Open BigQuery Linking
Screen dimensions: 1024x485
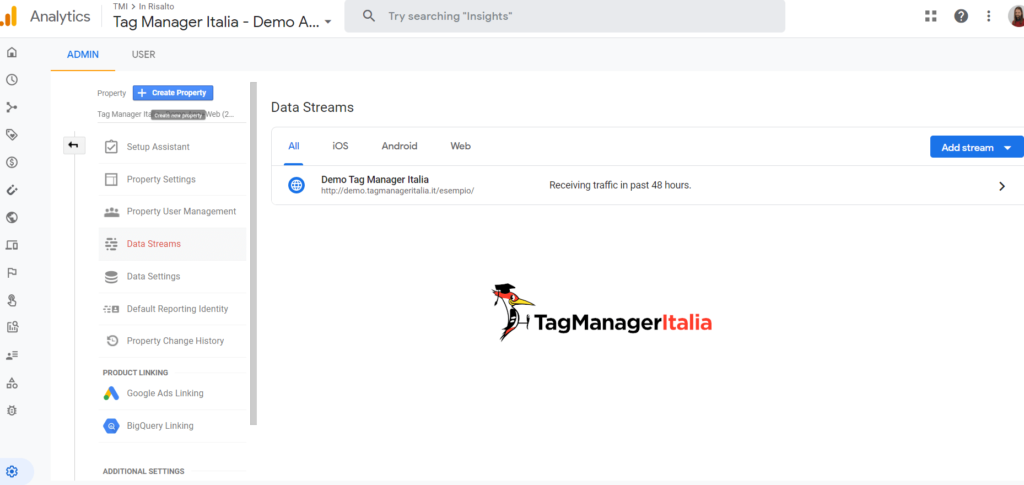pos(172,426)
